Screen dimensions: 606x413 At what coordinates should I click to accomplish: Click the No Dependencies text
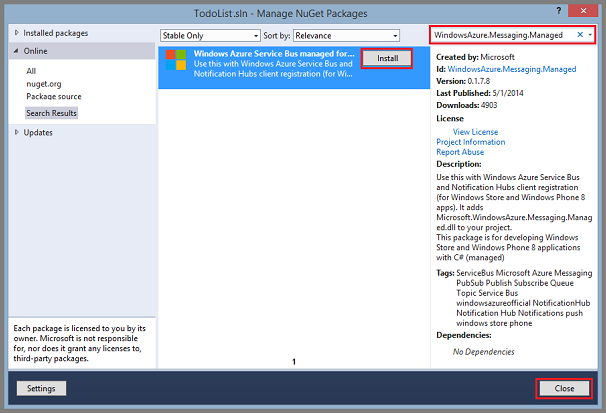(483, 352)
